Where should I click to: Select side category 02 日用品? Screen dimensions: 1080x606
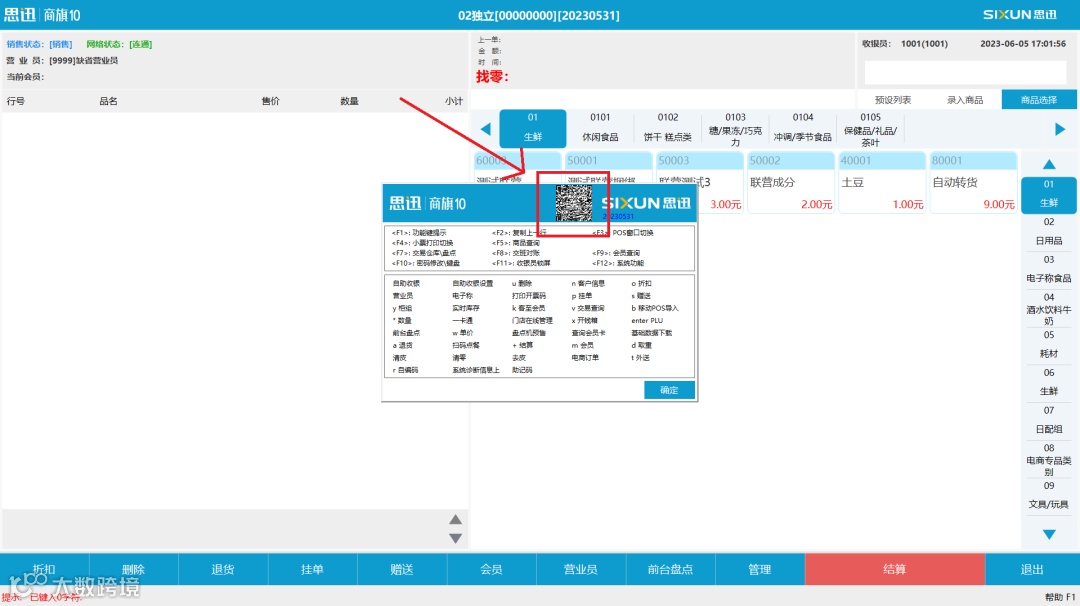(x=1048, y=231)
